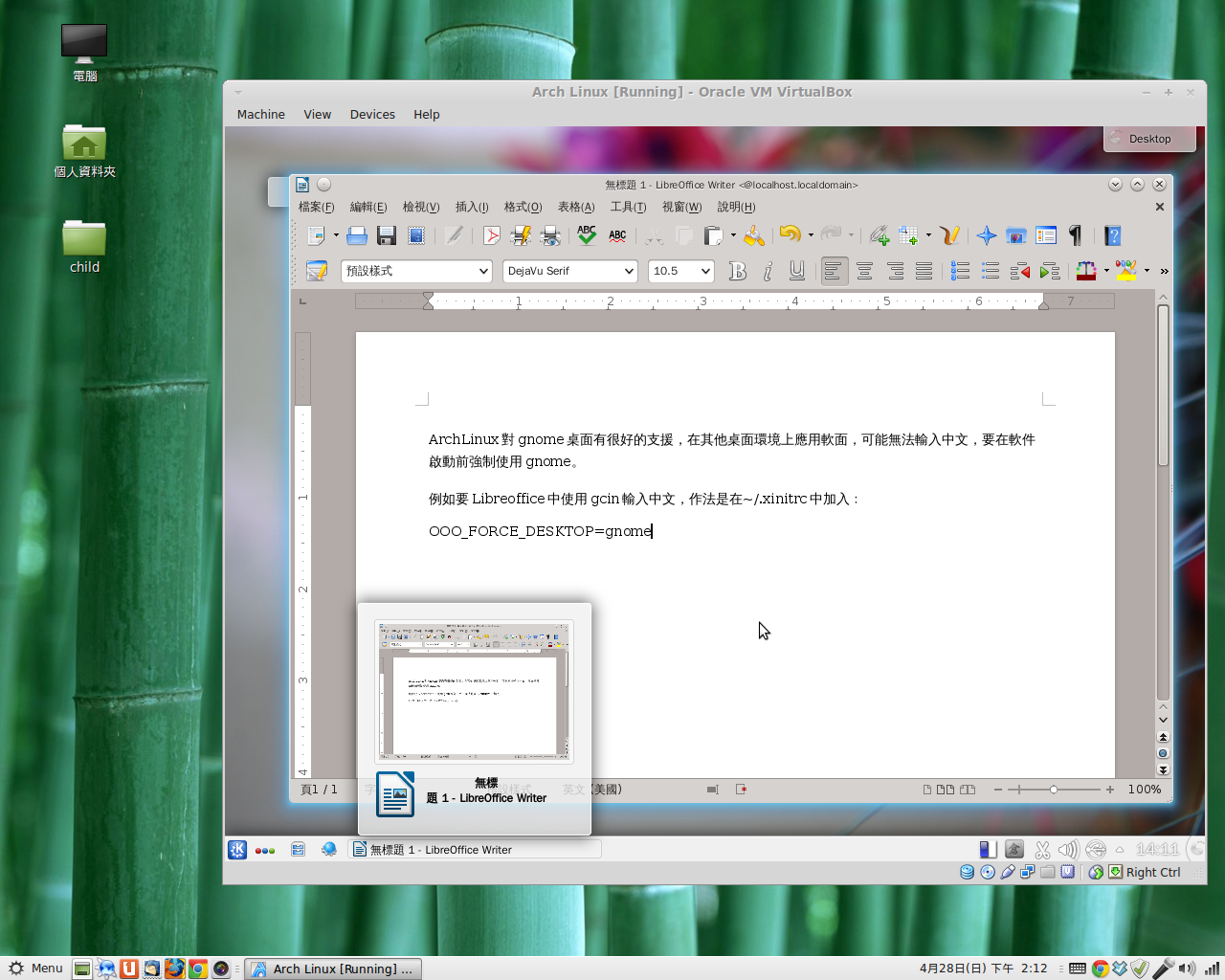Click the KDE panel volume speaker icon
The image size is (1225, 980).
click(x=1068, y=849)
